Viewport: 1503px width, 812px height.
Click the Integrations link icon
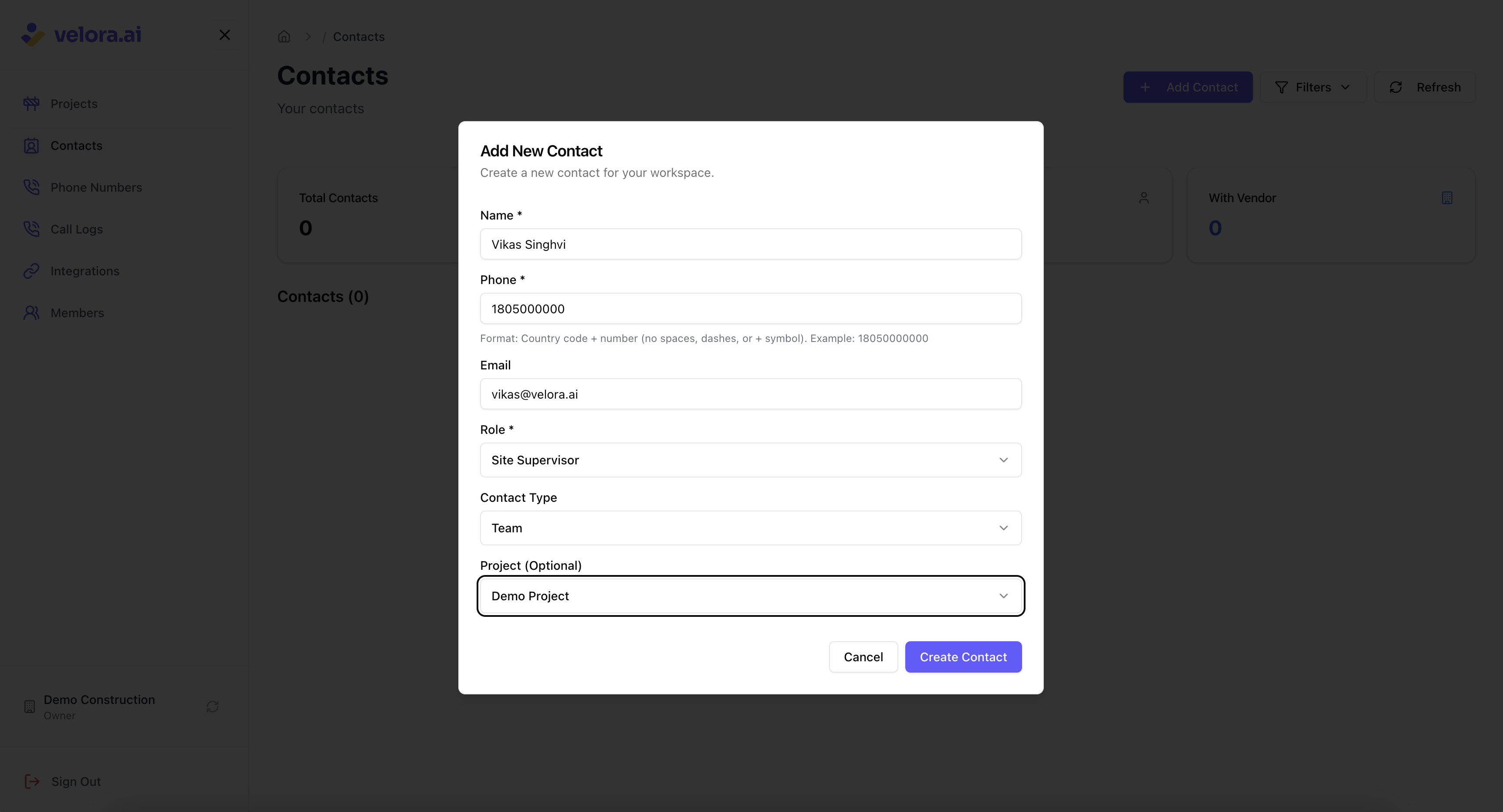pos(31,271)
